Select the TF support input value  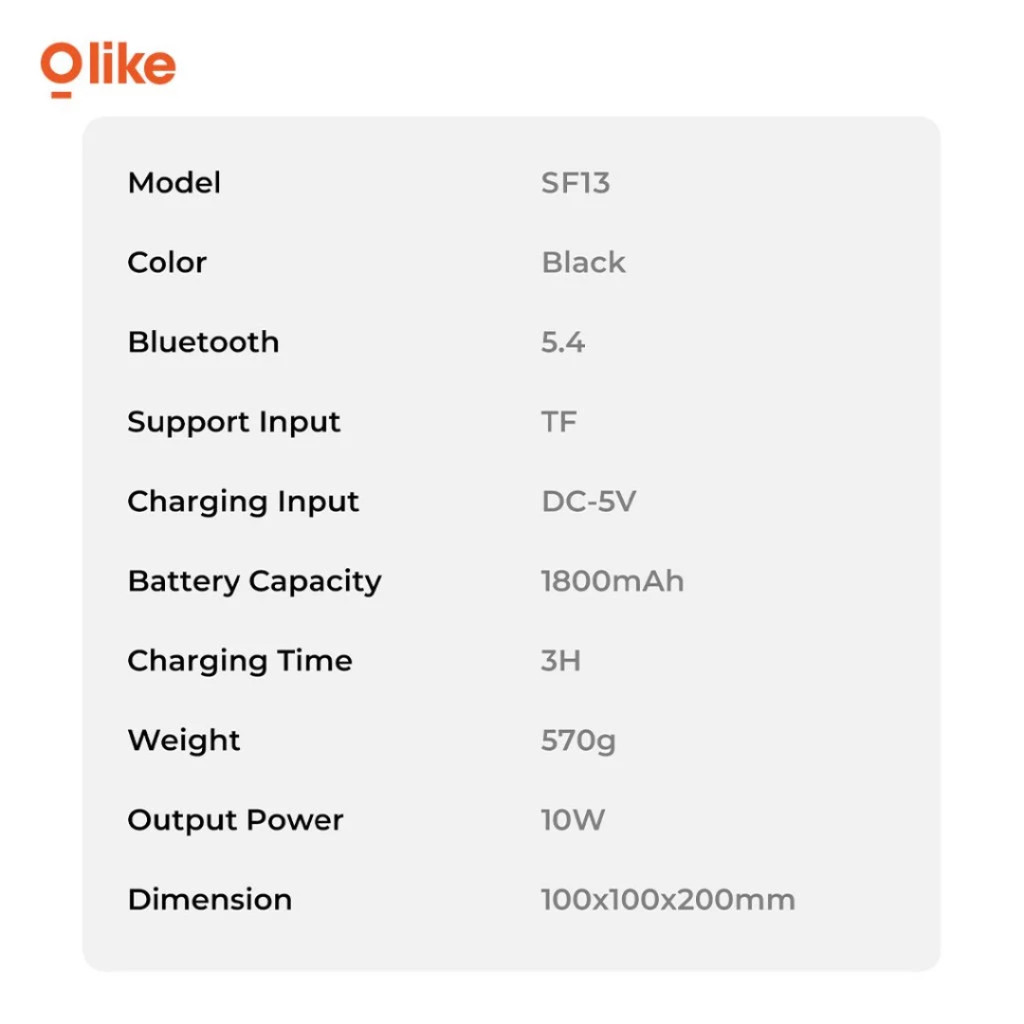559,422
